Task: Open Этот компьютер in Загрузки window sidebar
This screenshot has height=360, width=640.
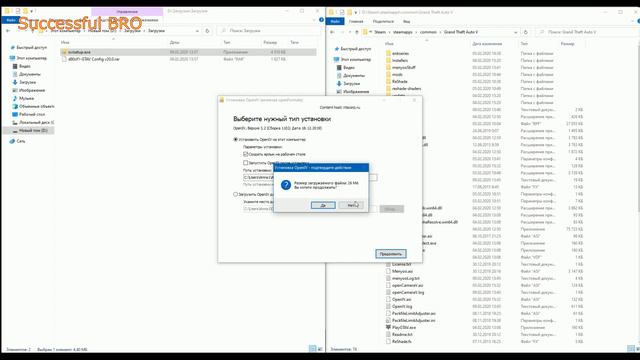Action: point(31,58)
